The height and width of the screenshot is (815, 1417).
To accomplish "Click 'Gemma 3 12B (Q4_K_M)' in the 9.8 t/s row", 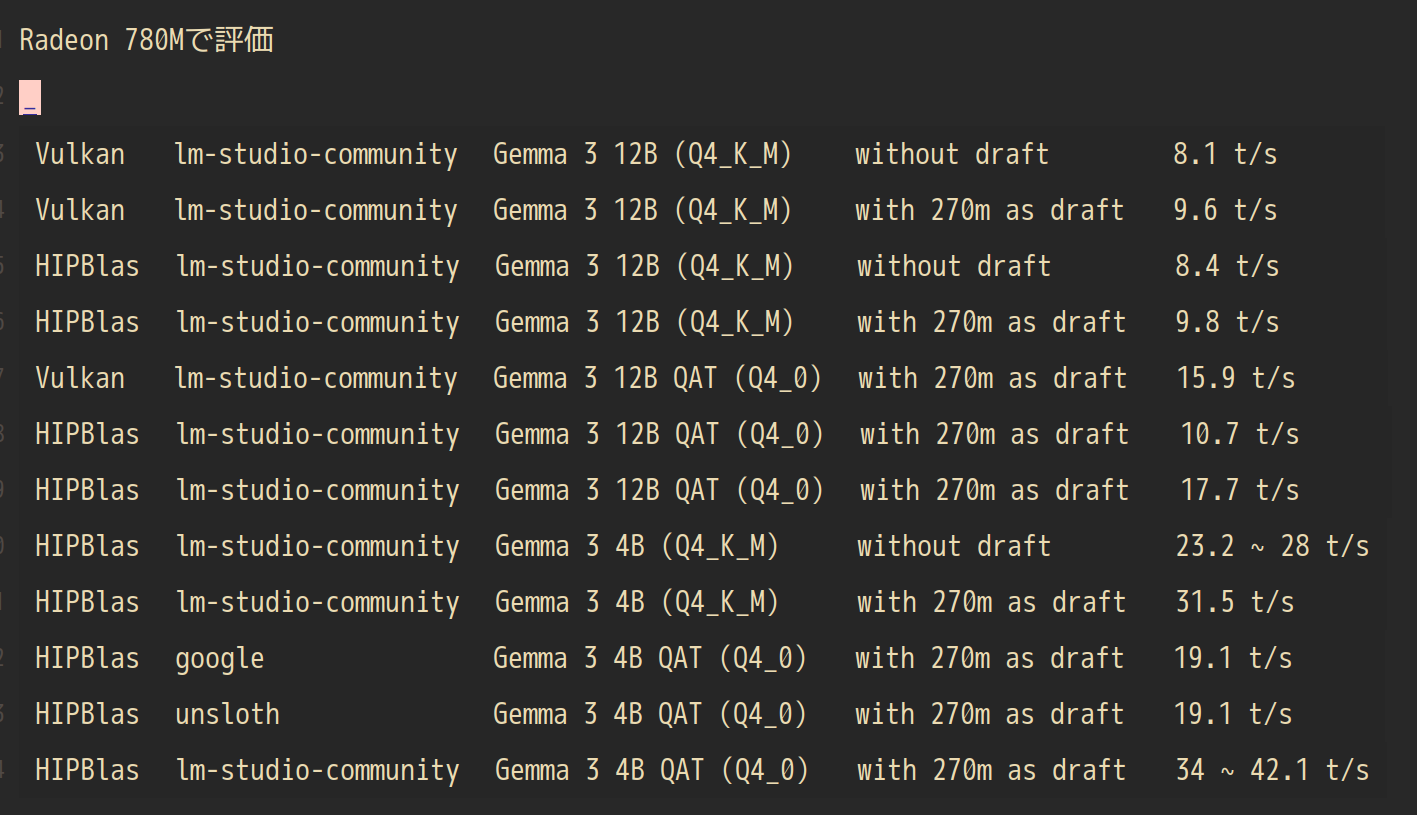I will (x=645, y=323).
